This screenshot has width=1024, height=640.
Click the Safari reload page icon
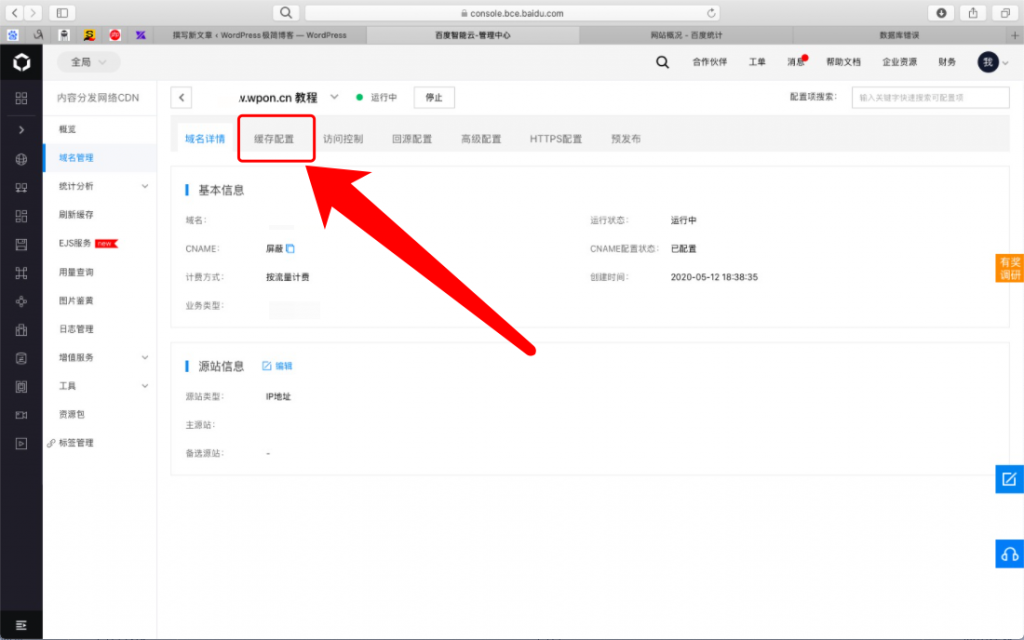711,13
